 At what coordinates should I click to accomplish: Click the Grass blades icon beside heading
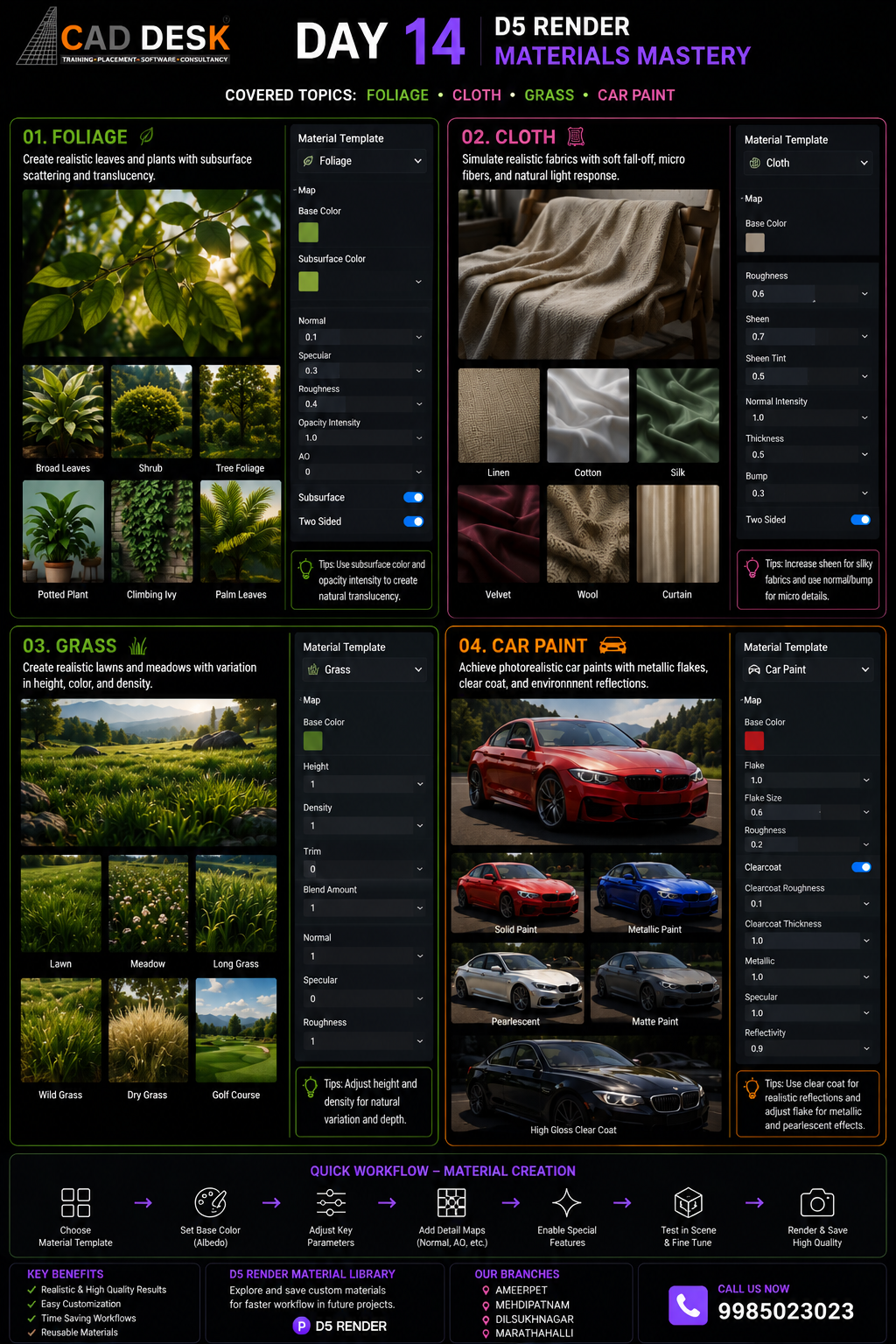click(x=138, y=646)
